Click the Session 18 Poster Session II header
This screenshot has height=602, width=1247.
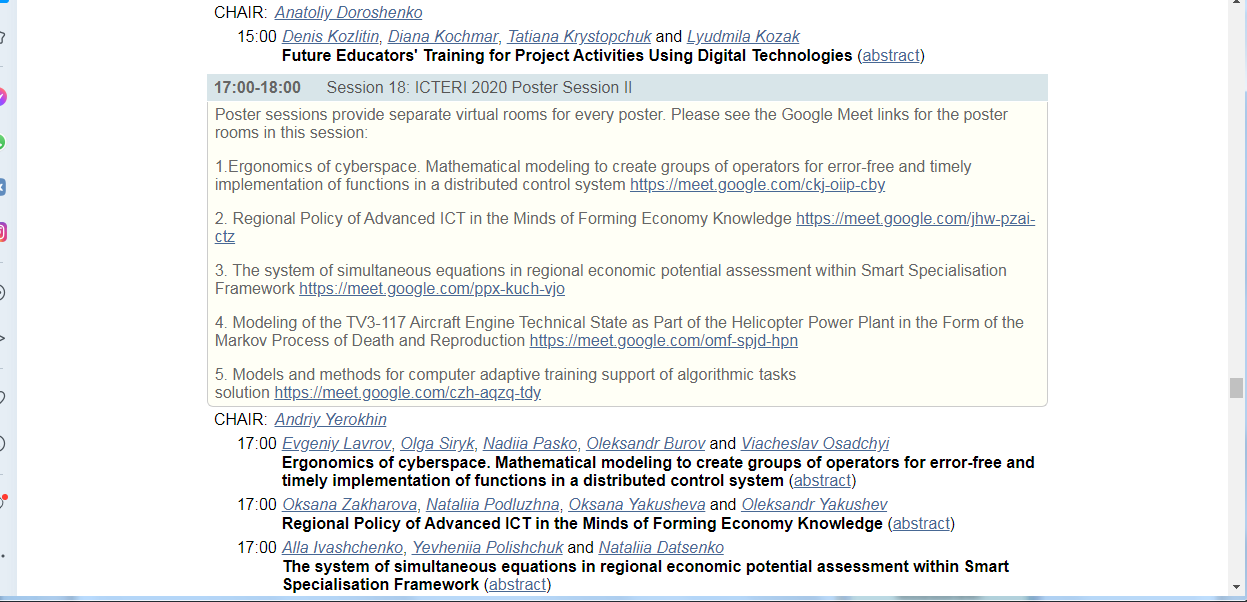[478, 88]
